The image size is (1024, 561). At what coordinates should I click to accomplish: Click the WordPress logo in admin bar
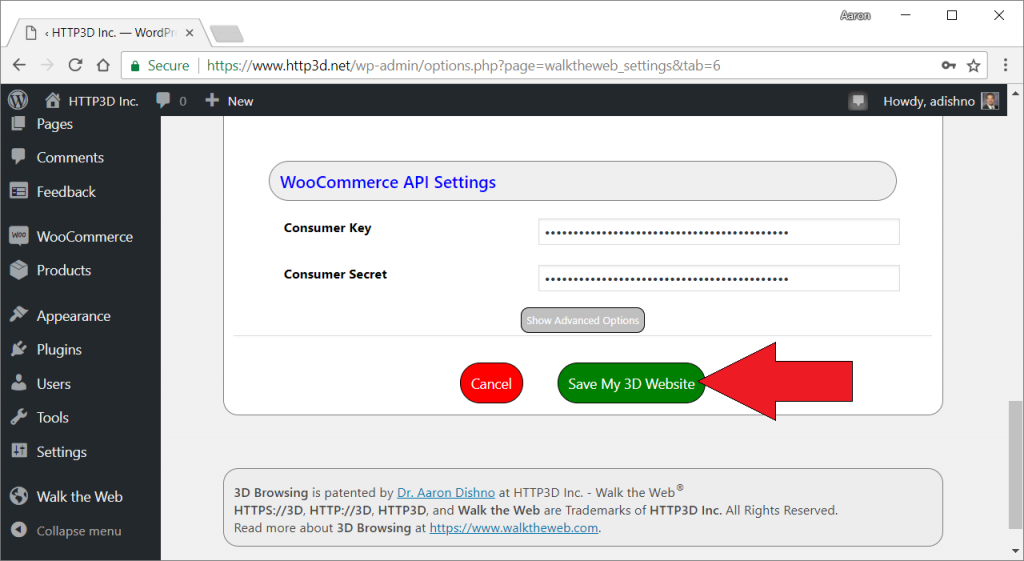coord(18,100)
